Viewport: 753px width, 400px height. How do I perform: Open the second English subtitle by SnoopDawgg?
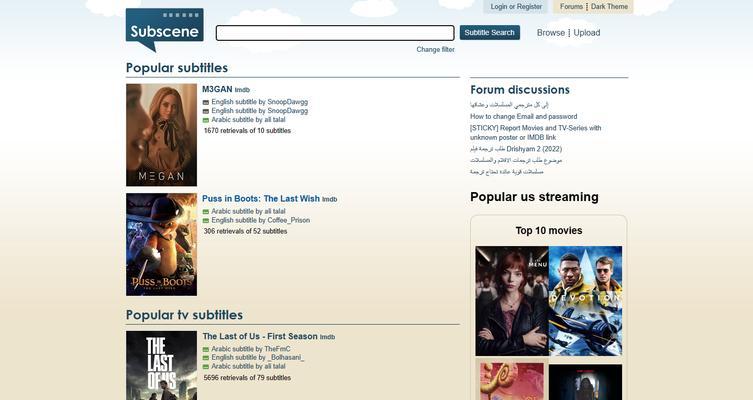259,110
